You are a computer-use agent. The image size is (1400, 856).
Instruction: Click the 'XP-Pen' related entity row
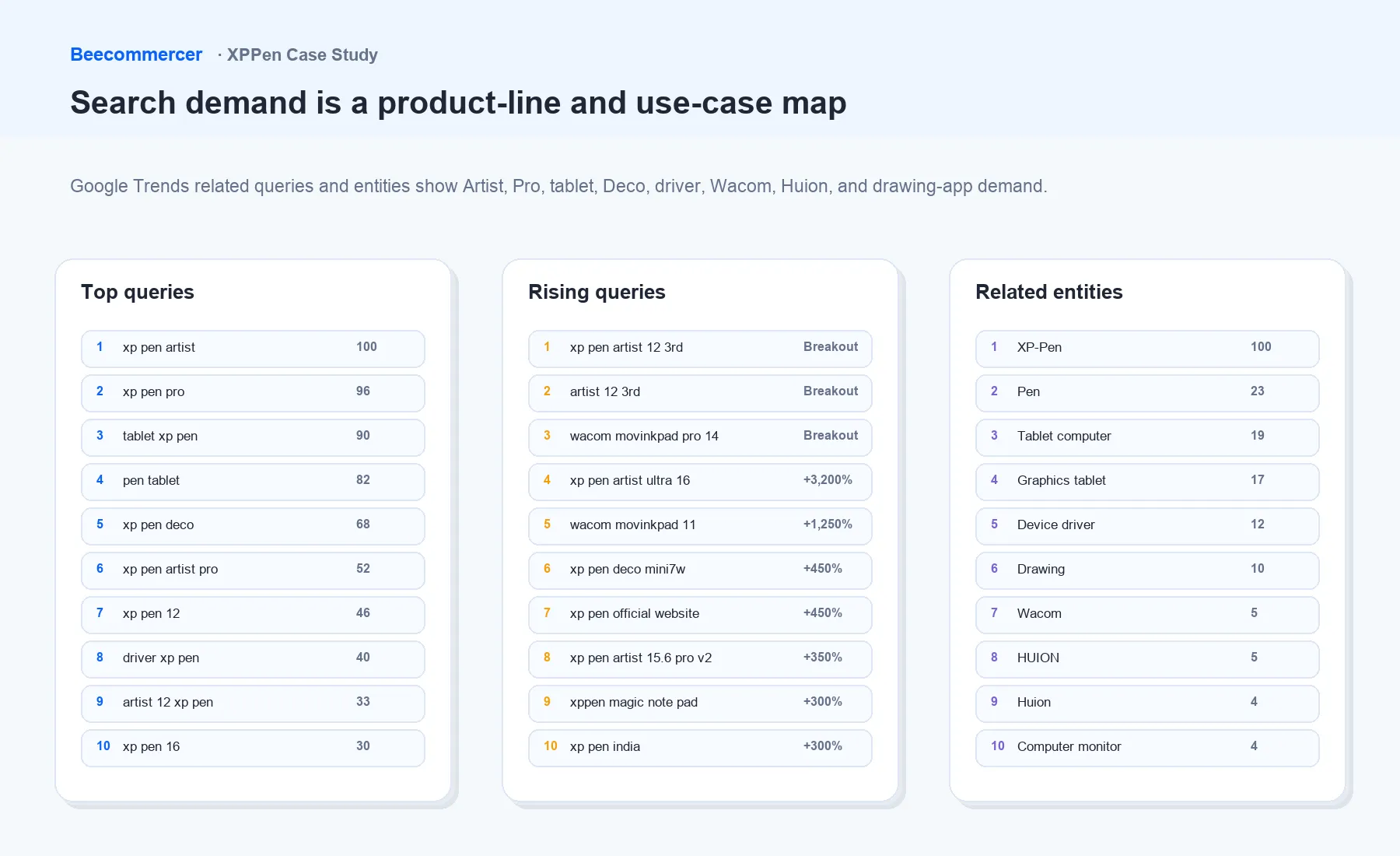(1147, 349)
